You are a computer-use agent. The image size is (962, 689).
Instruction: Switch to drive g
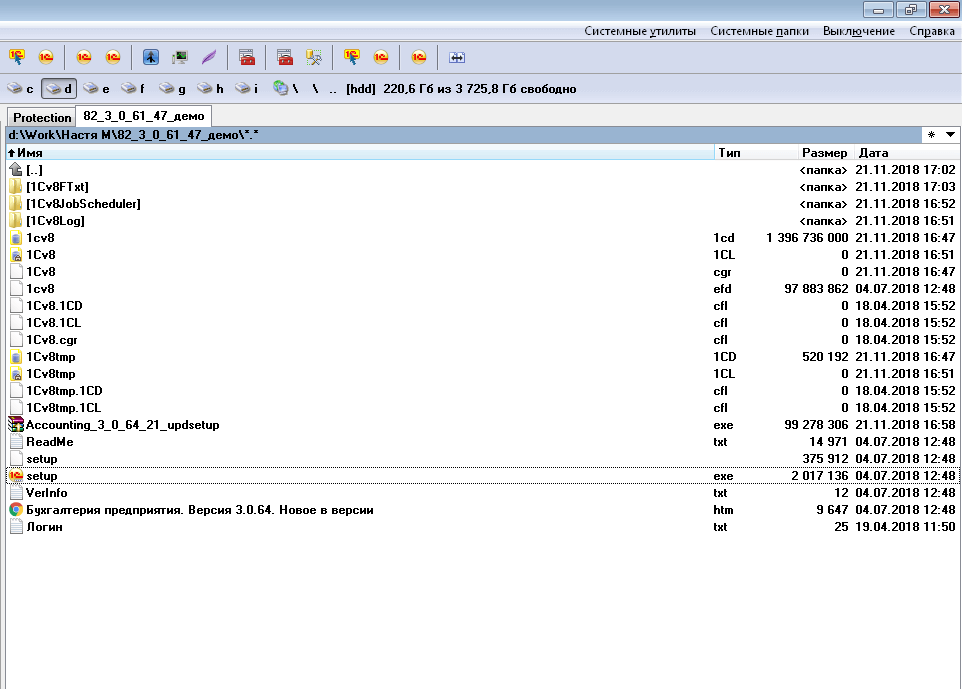coord(172,89)
